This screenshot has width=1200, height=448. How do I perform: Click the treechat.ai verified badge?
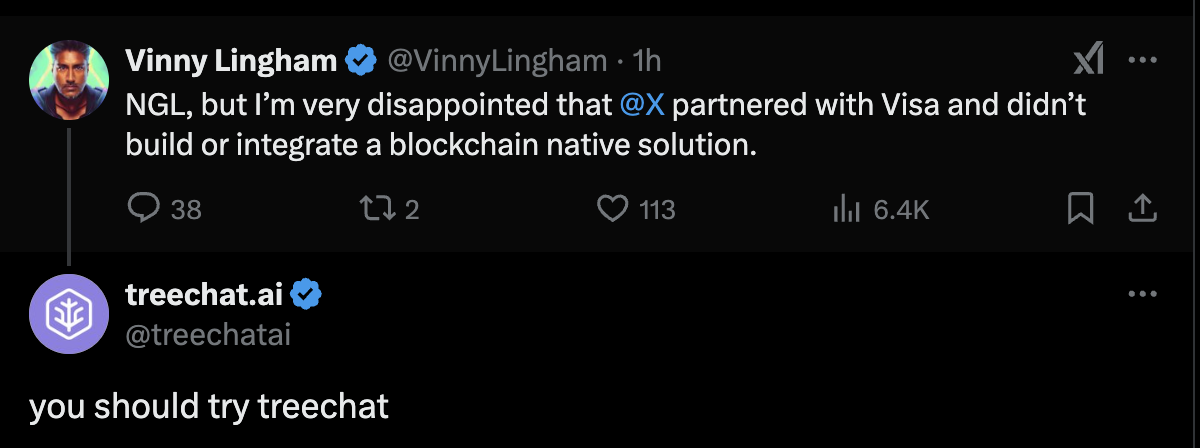tap(305, 294)
